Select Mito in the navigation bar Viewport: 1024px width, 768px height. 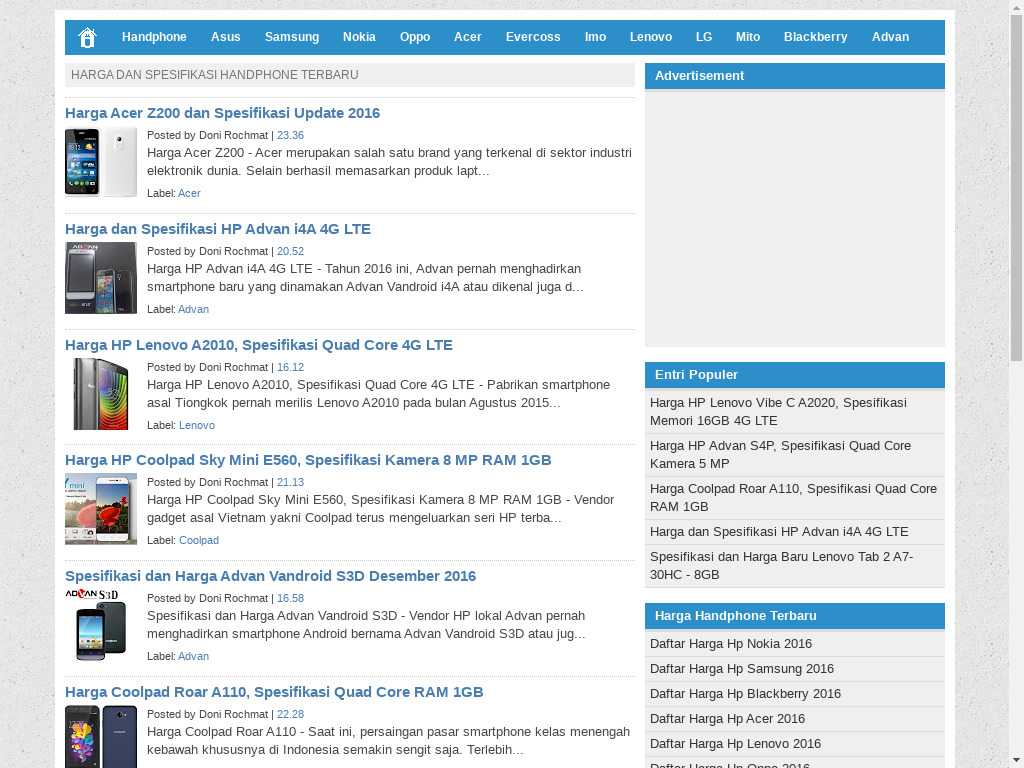coord(748,37)
